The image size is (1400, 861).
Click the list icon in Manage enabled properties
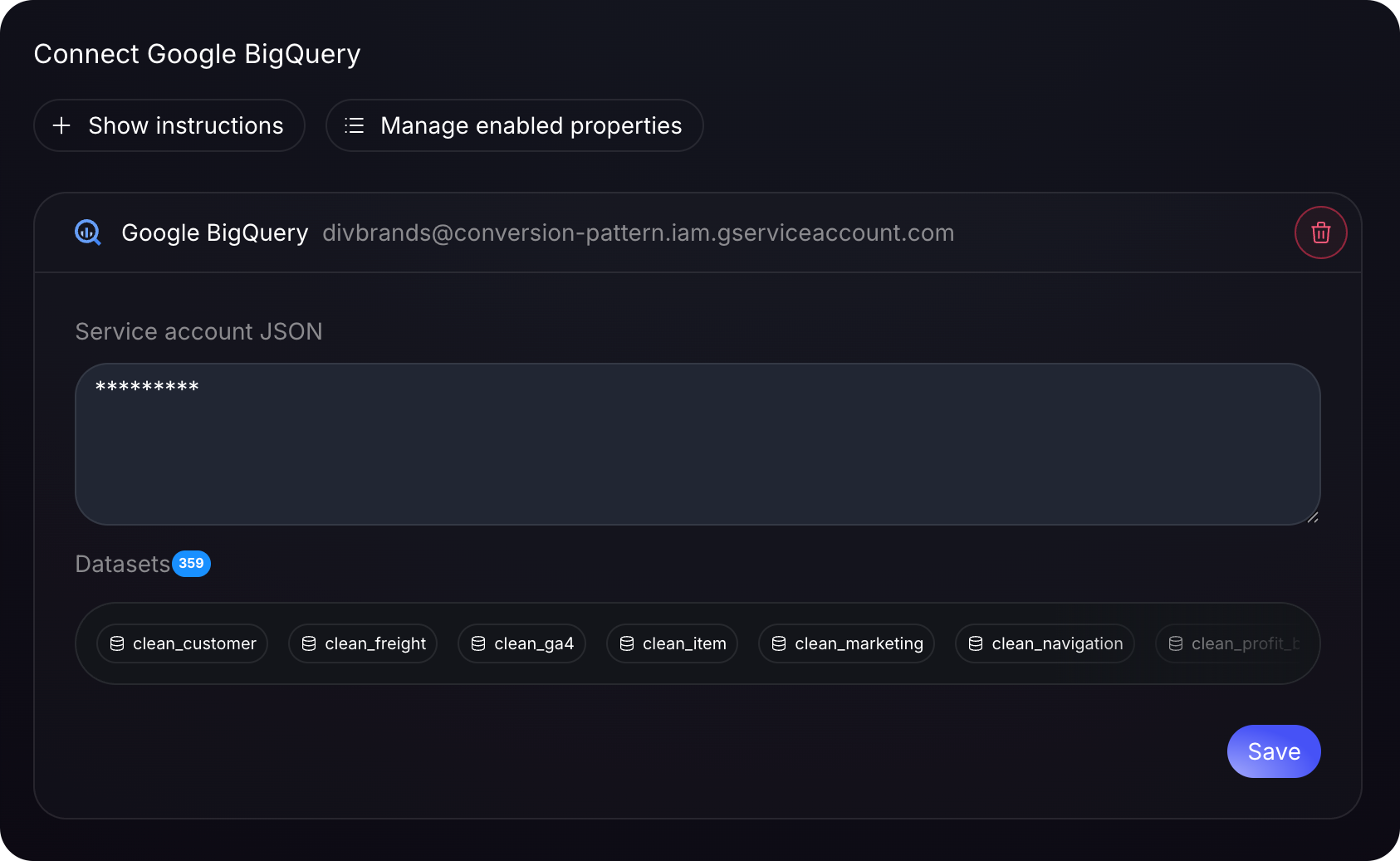[x=355, y=125]
